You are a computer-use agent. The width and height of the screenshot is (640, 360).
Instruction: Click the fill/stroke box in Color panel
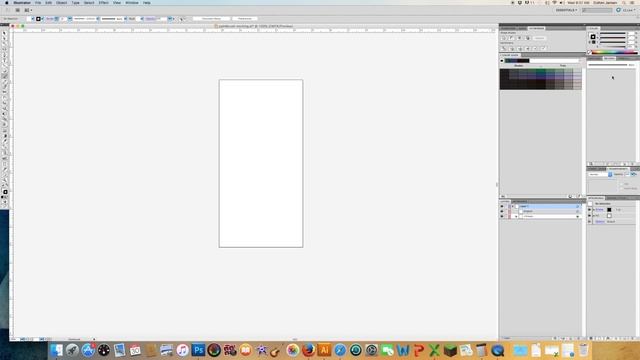click(593, 37)
